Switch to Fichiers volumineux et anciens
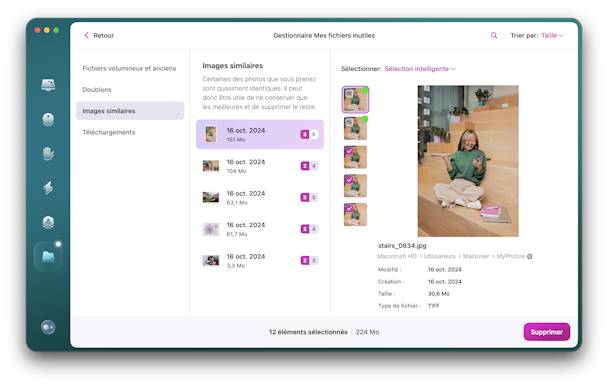608x386 pixels. 129,68
